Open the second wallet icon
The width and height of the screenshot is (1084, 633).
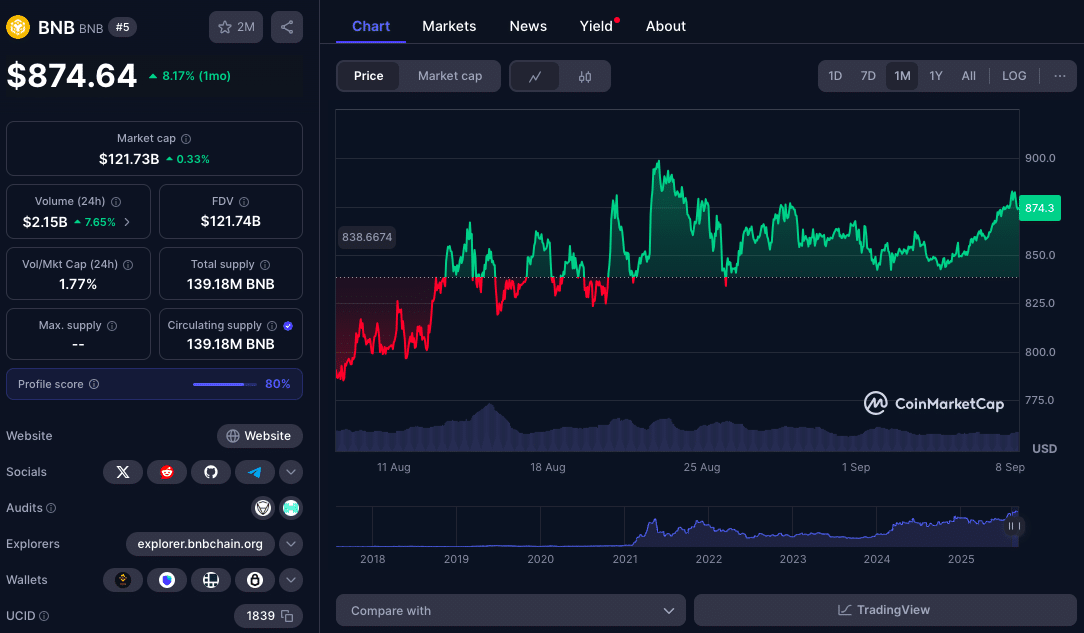[x=167, y=580]
